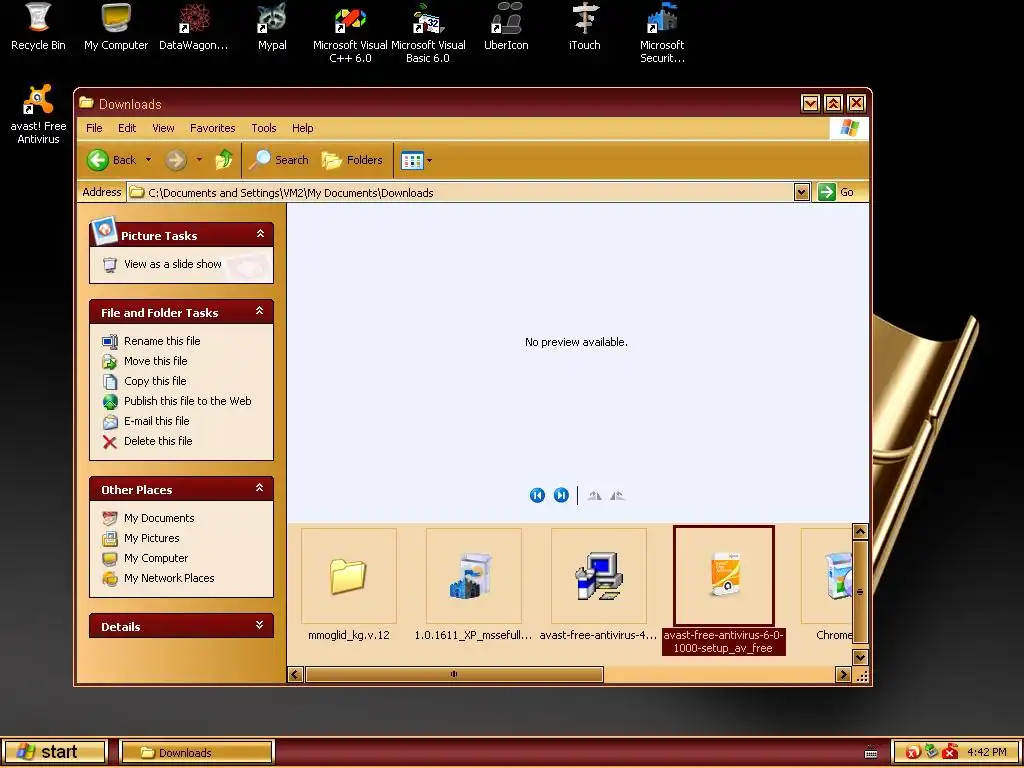Click the system tray clock

(987, 752)
